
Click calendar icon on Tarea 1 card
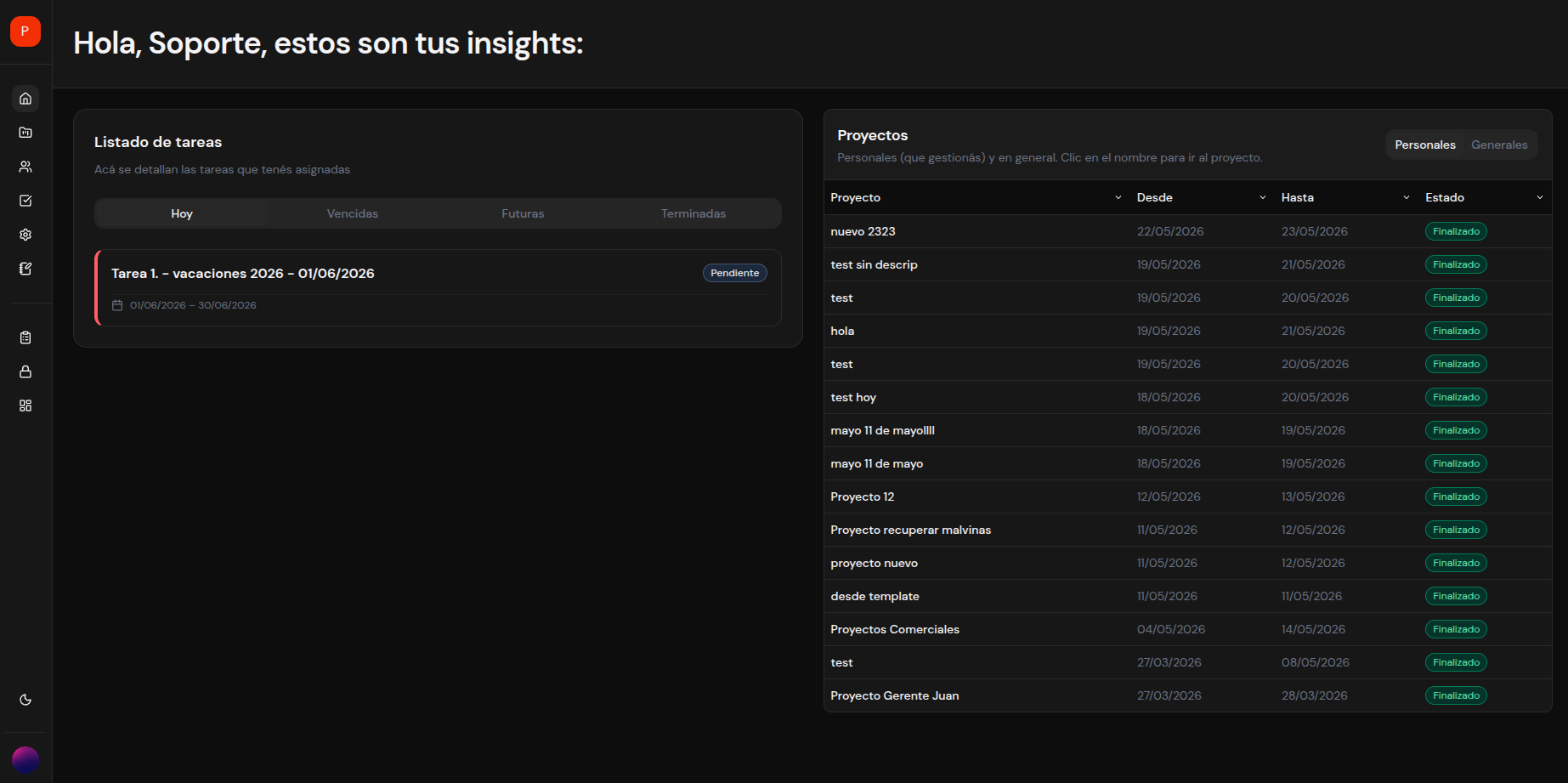(117, 305)
